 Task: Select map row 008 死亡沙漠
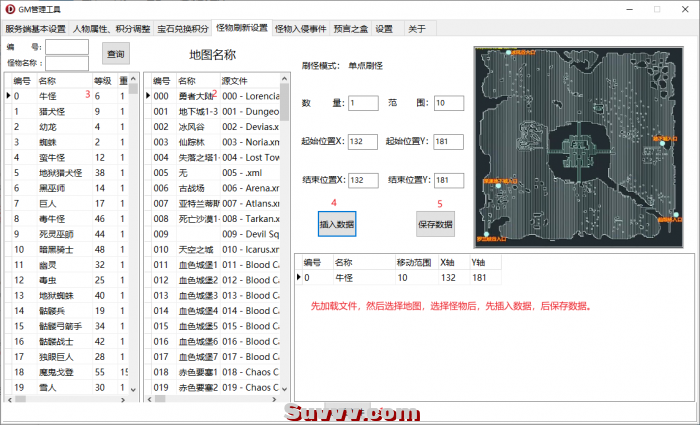pyautogui.click(x=212, y=219)
